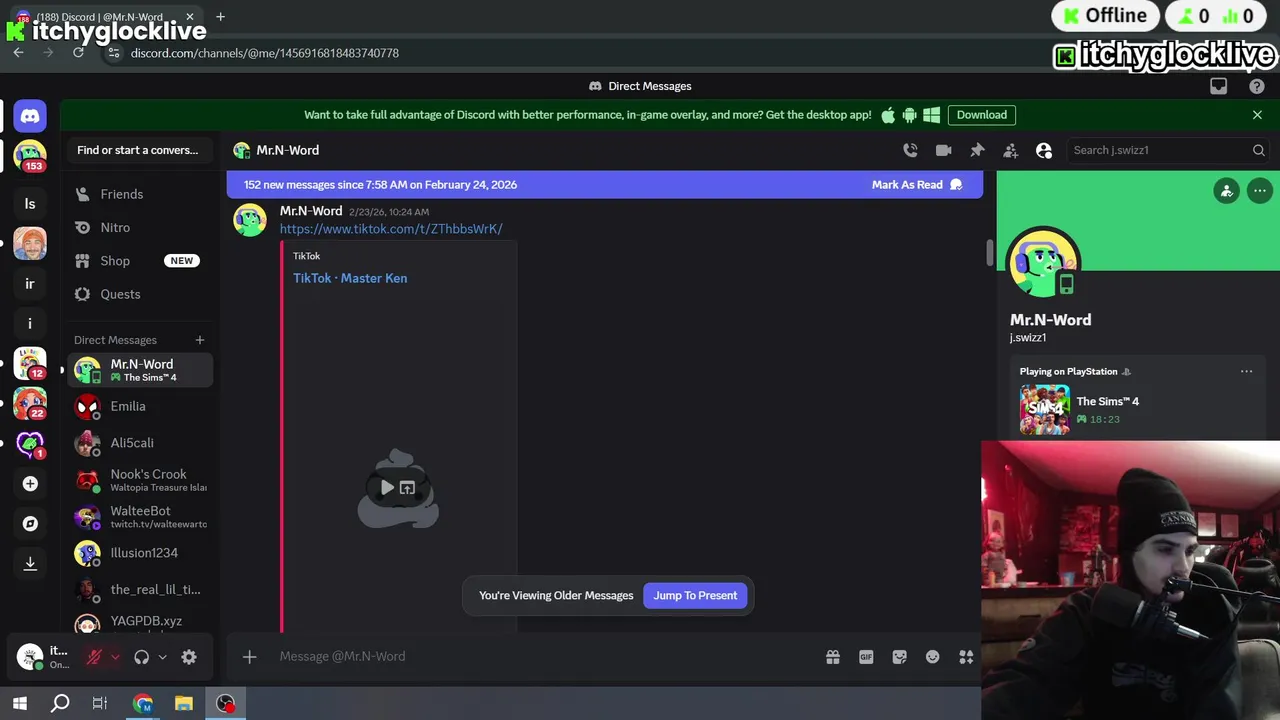Open Nook's Crook direct message
Image resolution: width=1280 pixels, height=720 pixels.
(140, 480)
